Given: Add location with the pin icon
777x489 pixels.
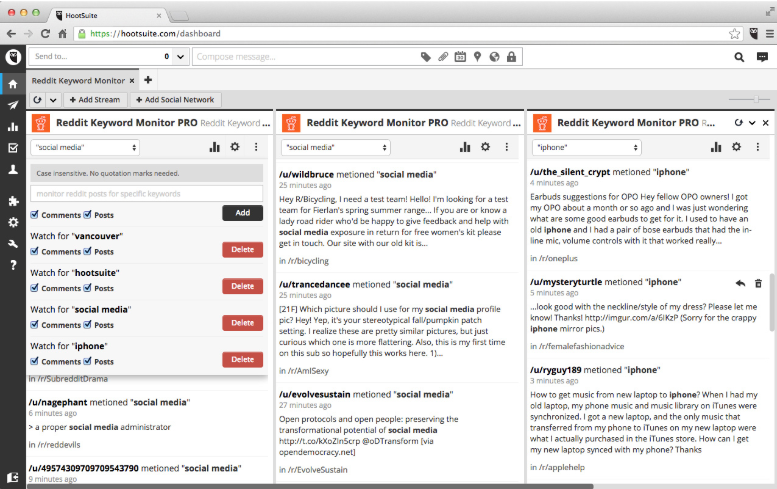Looking at the screenshot, I should point(477,57).
